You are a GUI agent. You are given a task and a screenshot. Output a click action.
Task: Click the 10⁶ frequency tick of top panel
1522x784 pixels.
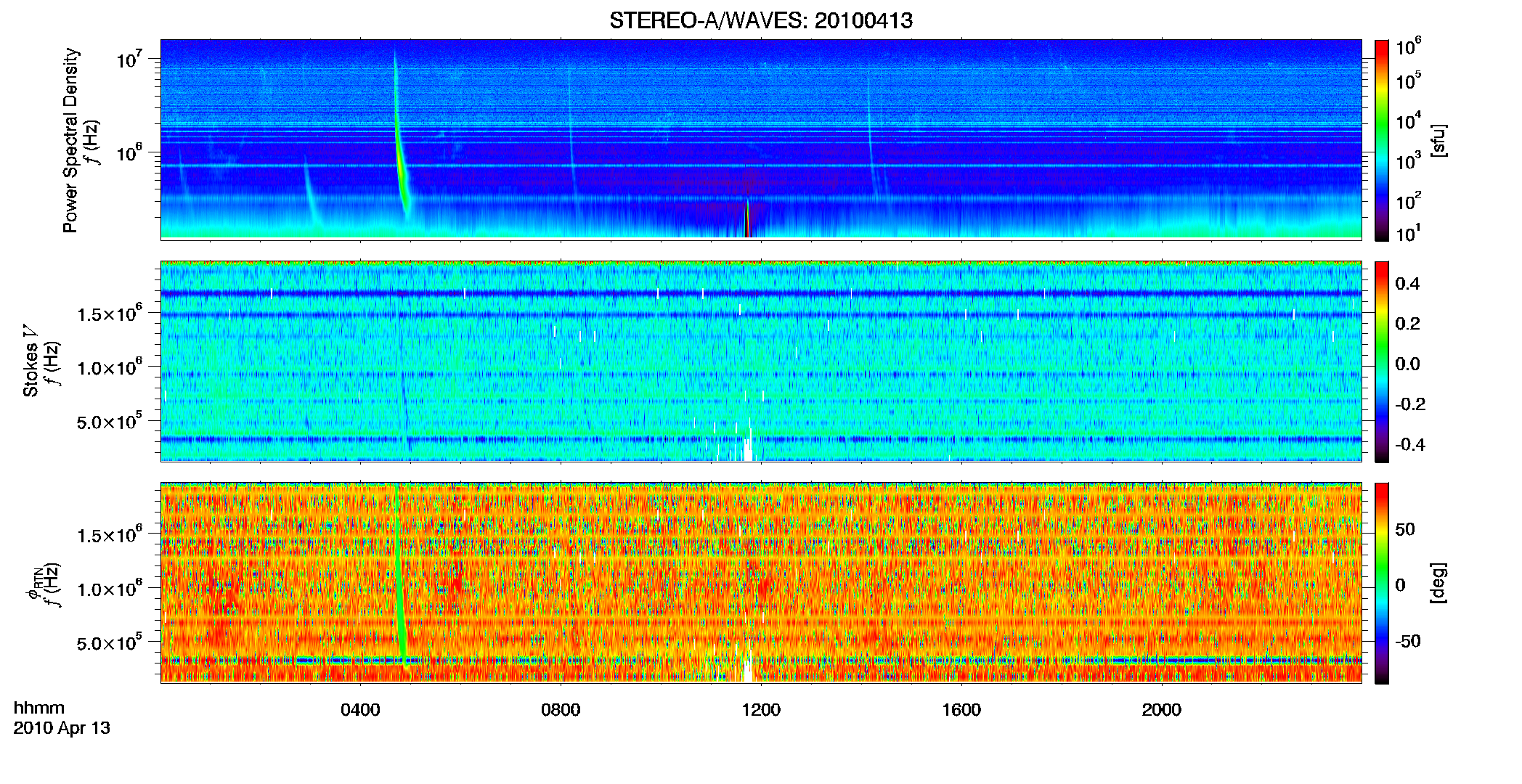point(128,153)
